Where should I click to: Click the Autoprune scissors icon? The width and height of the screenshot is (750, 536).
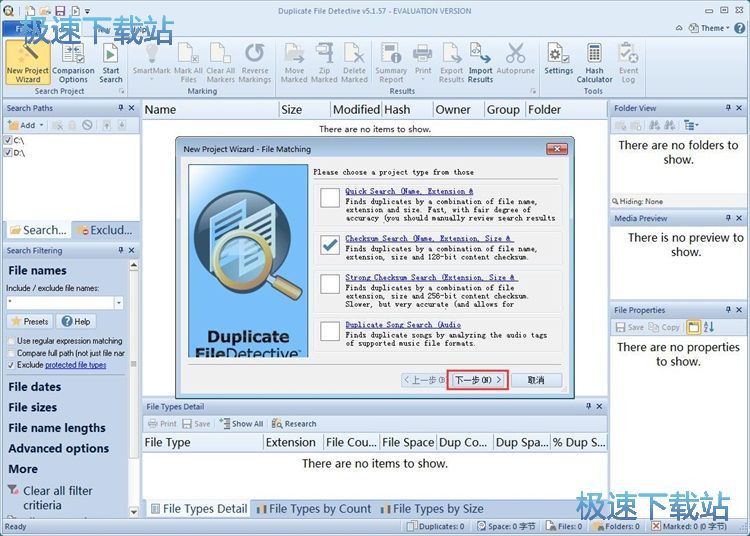pyautogui.click(x=516, y=60)
